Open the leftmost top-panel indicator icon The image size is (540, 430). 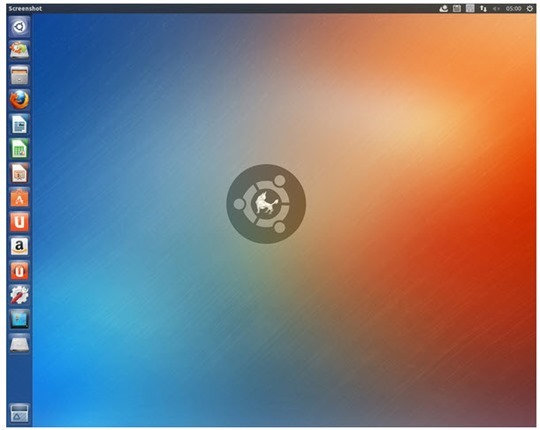444,9
